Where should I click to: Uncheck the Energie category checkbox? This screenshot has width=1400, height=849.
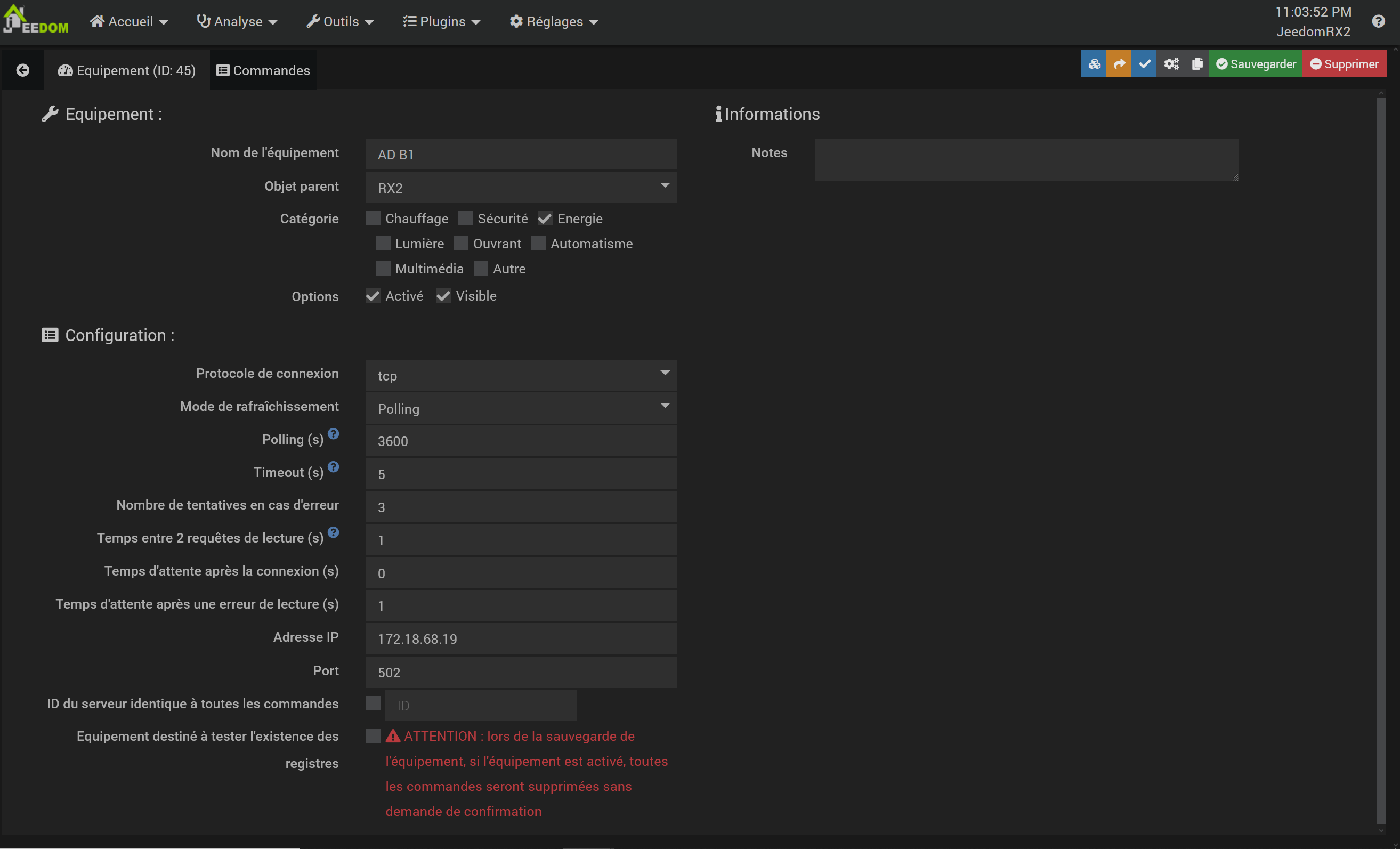click(545, 219)
